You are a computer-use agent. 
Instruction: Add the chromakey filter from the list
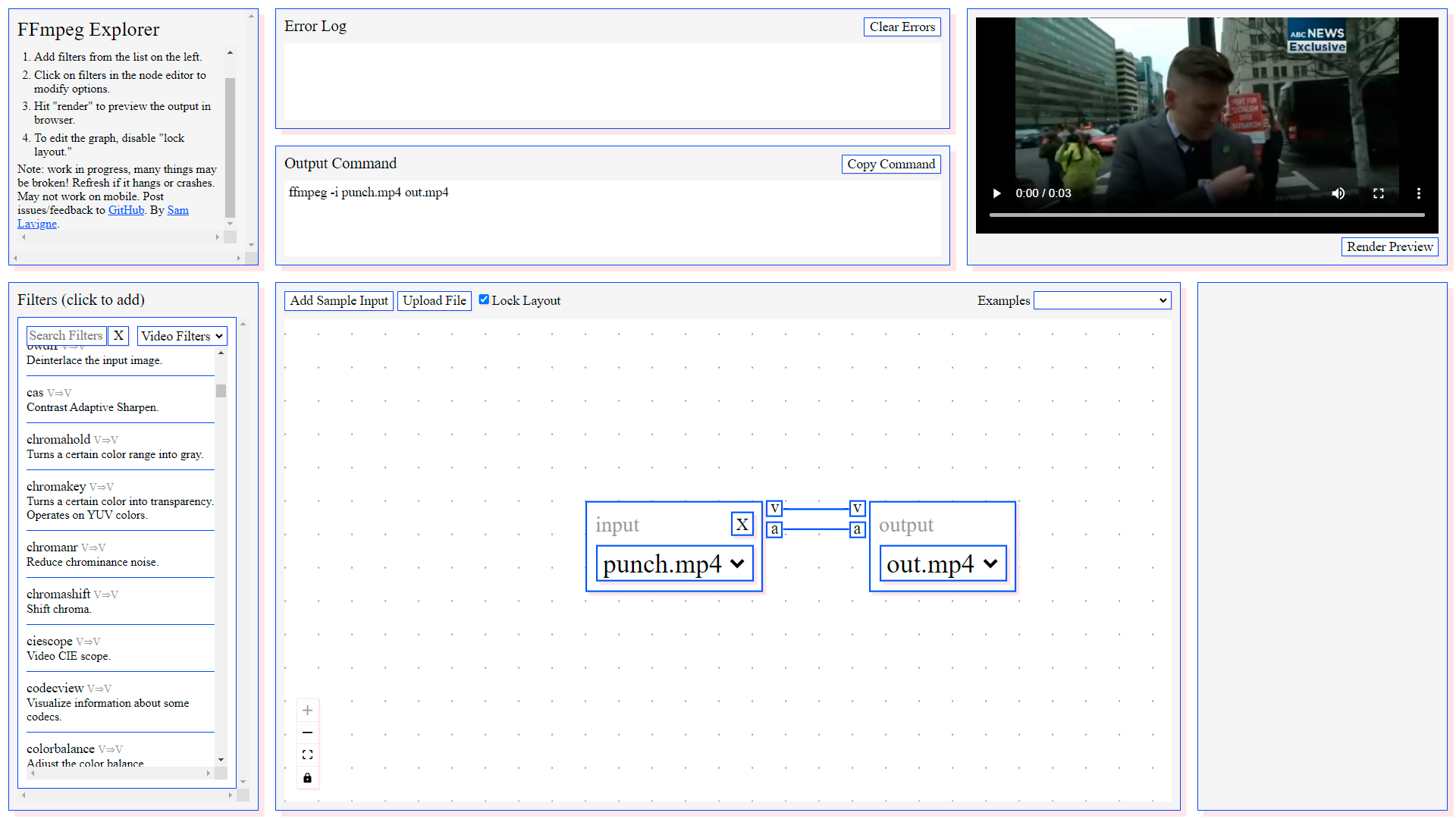tap(56, 486)
